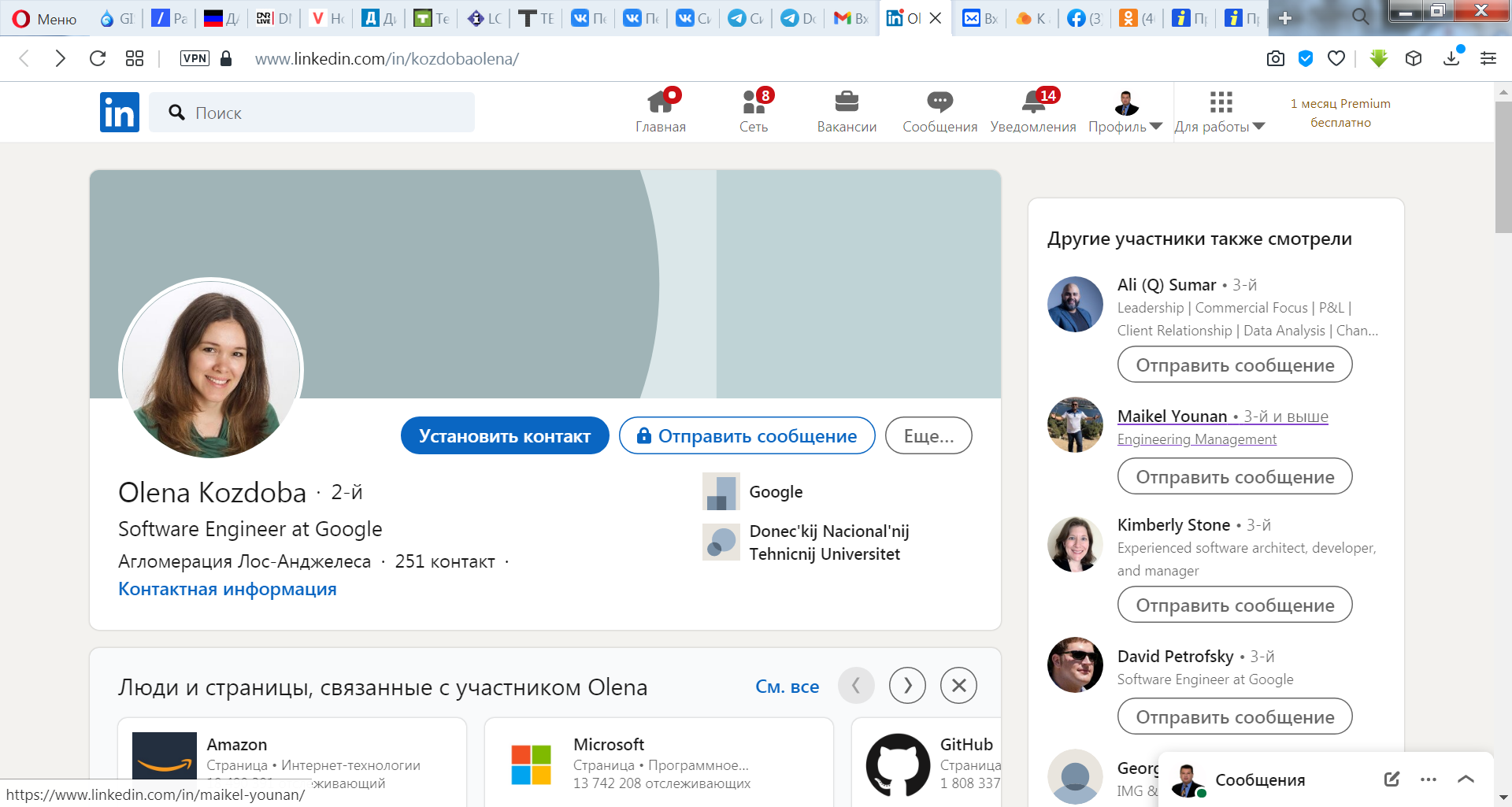The height and width of the screenshot is (807, 1512).
Task: Click См. все in related pages
Action: [787, 687]
